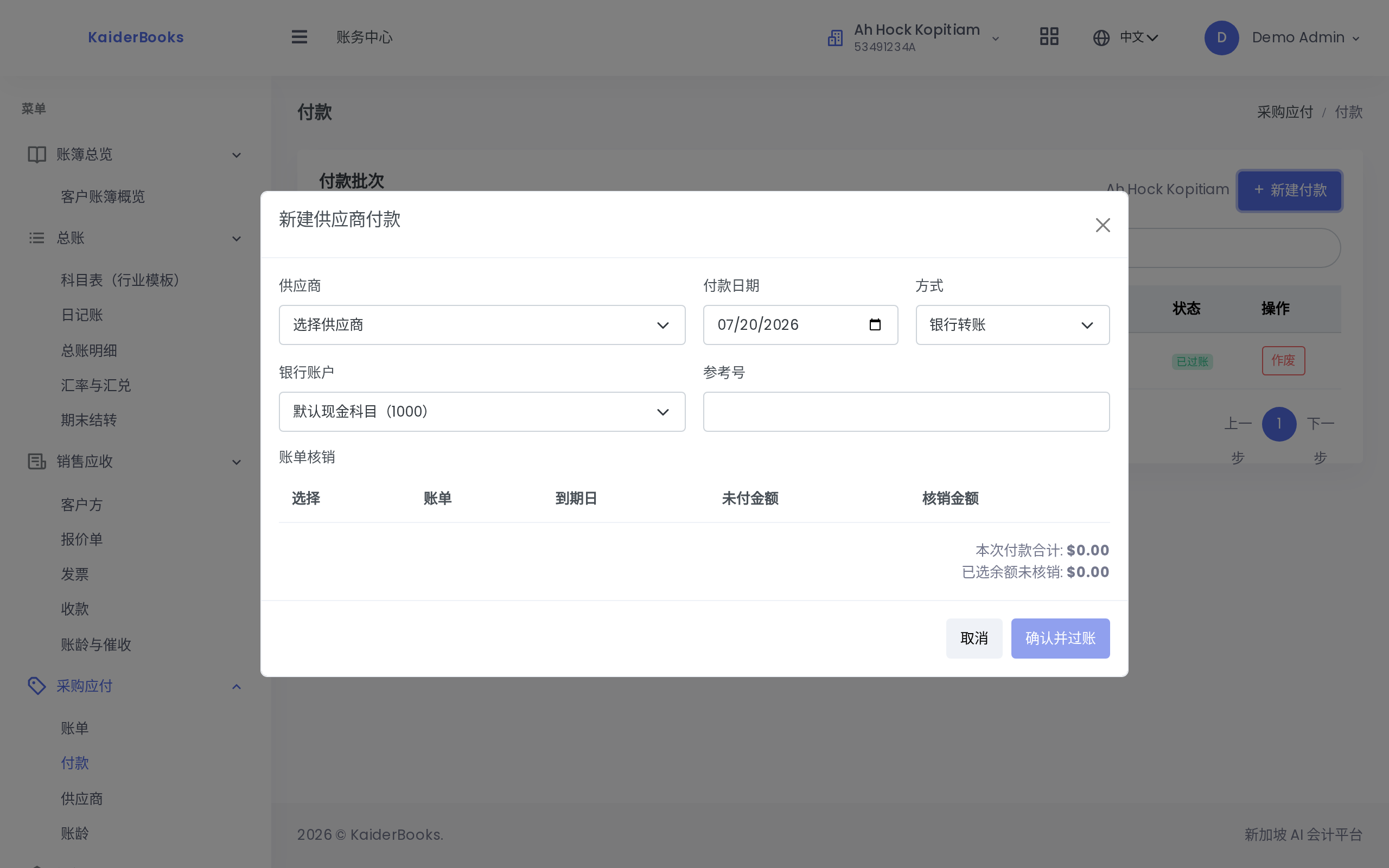Click the 已过账 status badge
1389x868 pixels.
pyautogui.click(x=1192, y=362)
